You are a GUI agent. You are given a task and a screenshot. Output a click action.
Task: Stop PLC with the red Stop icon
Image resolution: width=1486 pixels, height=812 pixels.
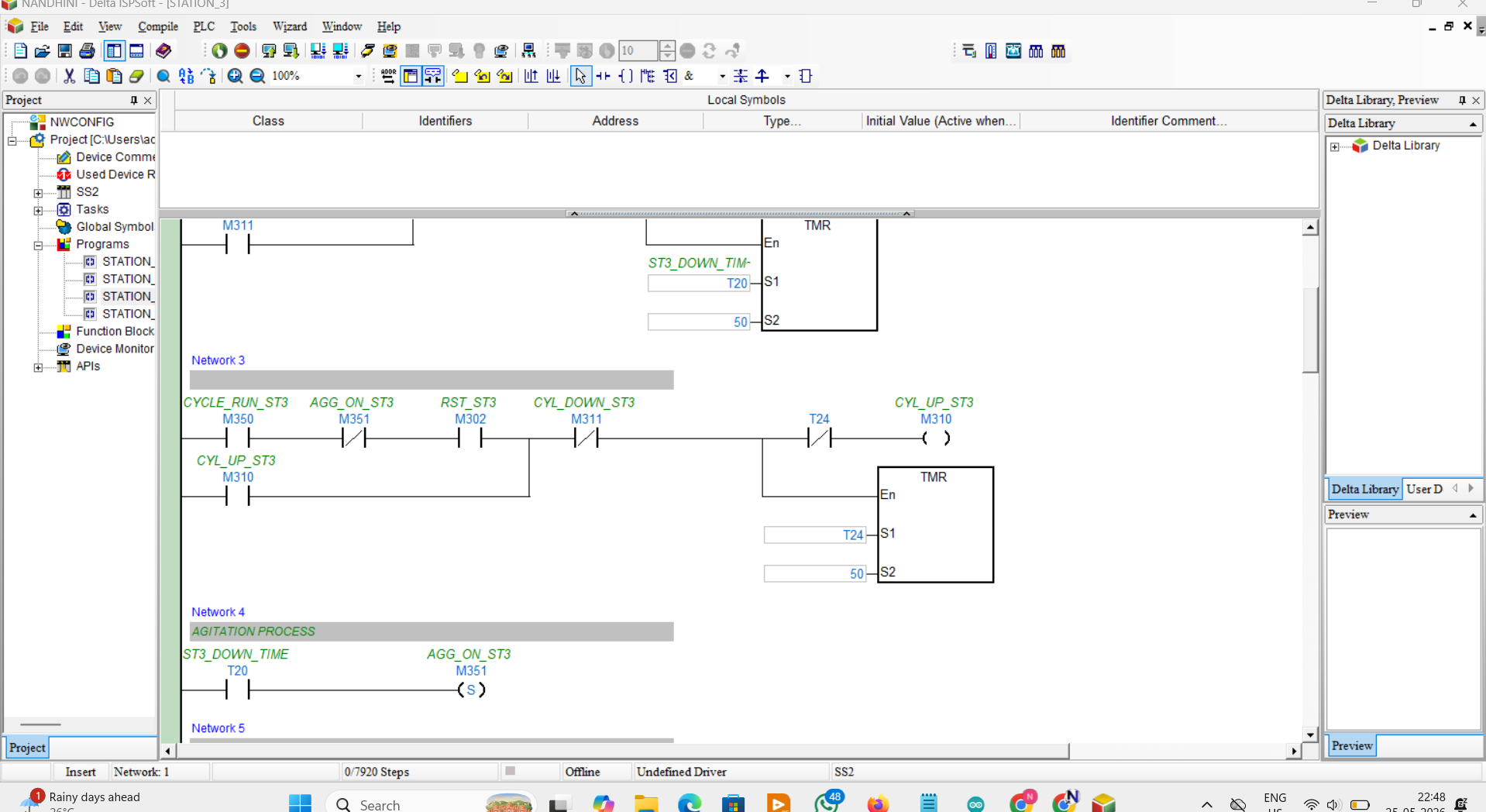(x=242, y=51)
